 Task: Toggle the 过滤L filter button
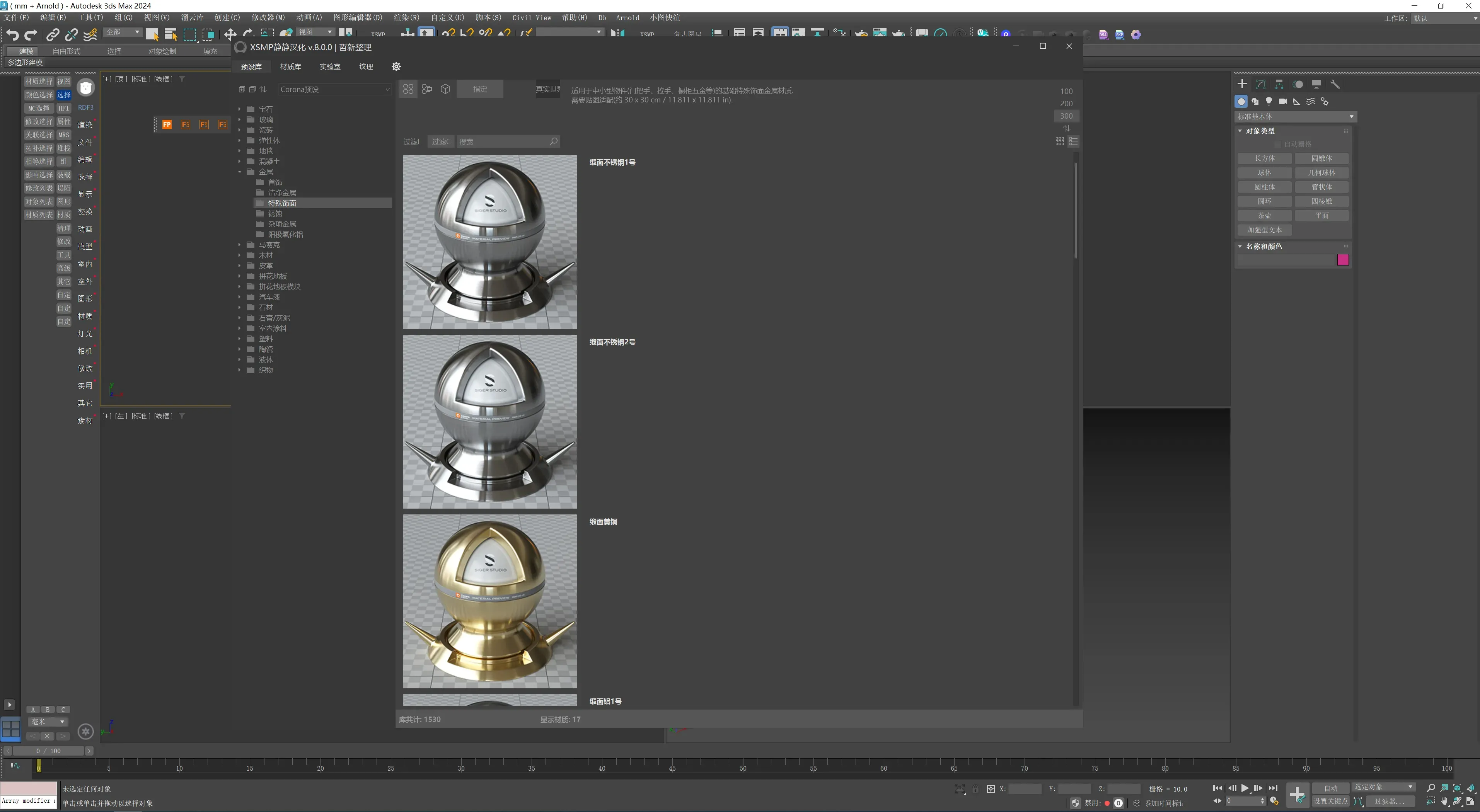point(411,142)
